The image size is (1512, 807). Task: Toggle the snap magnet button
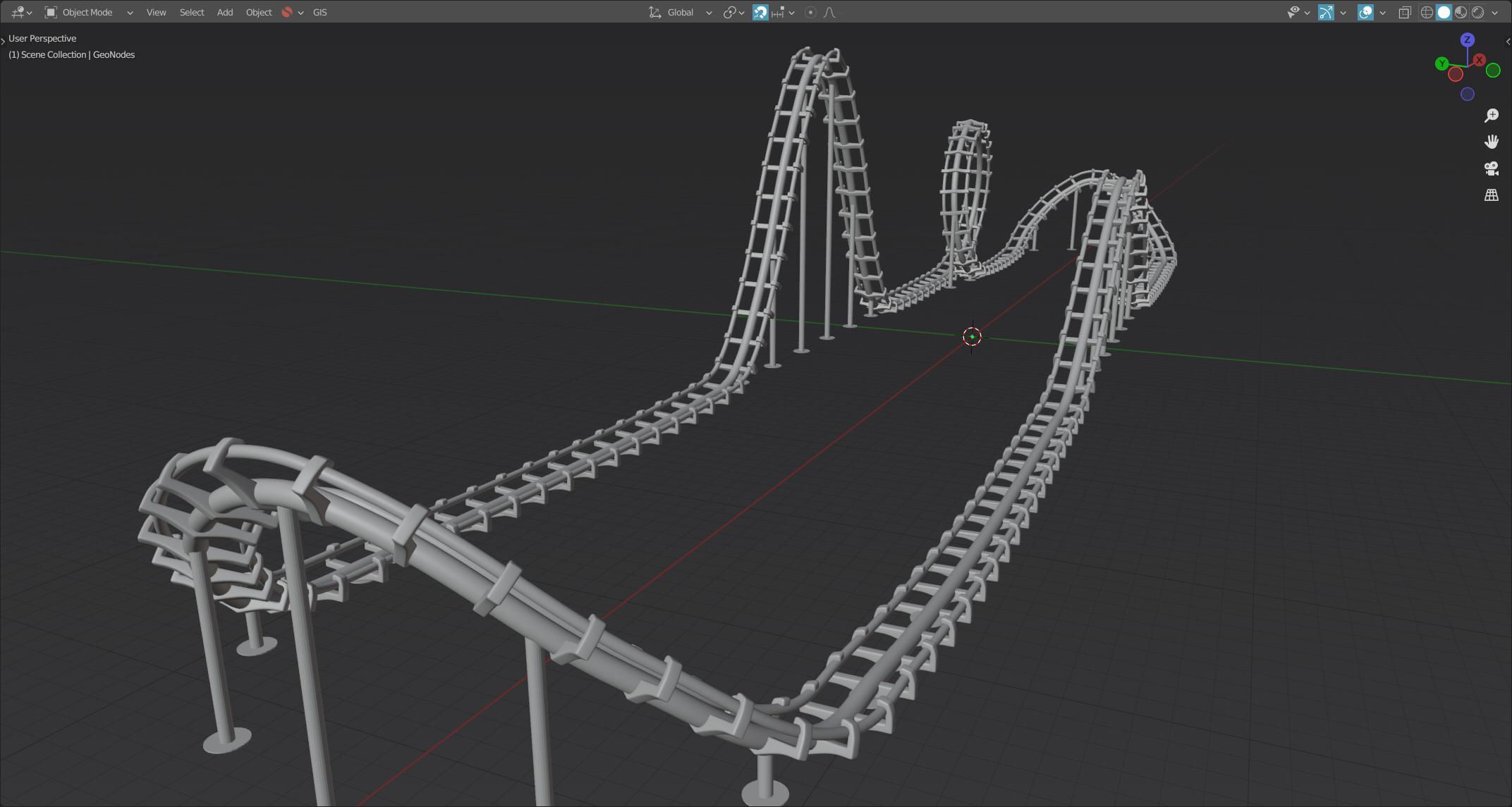[x=760, y=12]
